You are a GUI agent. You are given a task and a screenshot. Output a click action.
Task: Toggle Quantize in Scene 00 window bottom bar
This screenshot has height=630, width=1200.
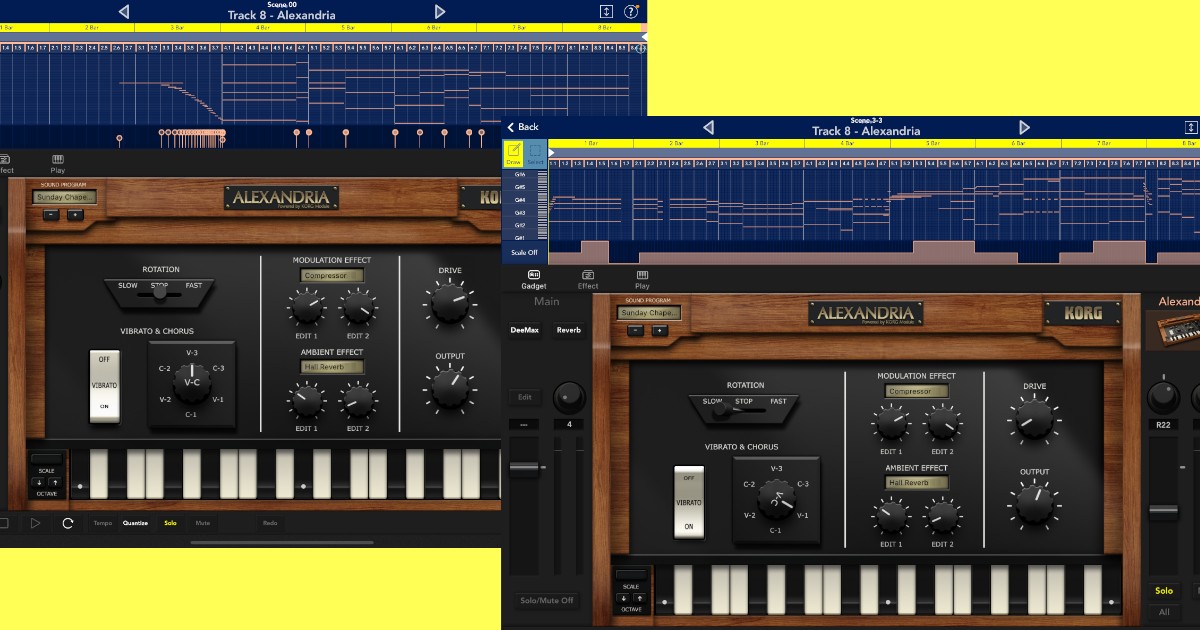pyautogui.click(x=135, y=523)
